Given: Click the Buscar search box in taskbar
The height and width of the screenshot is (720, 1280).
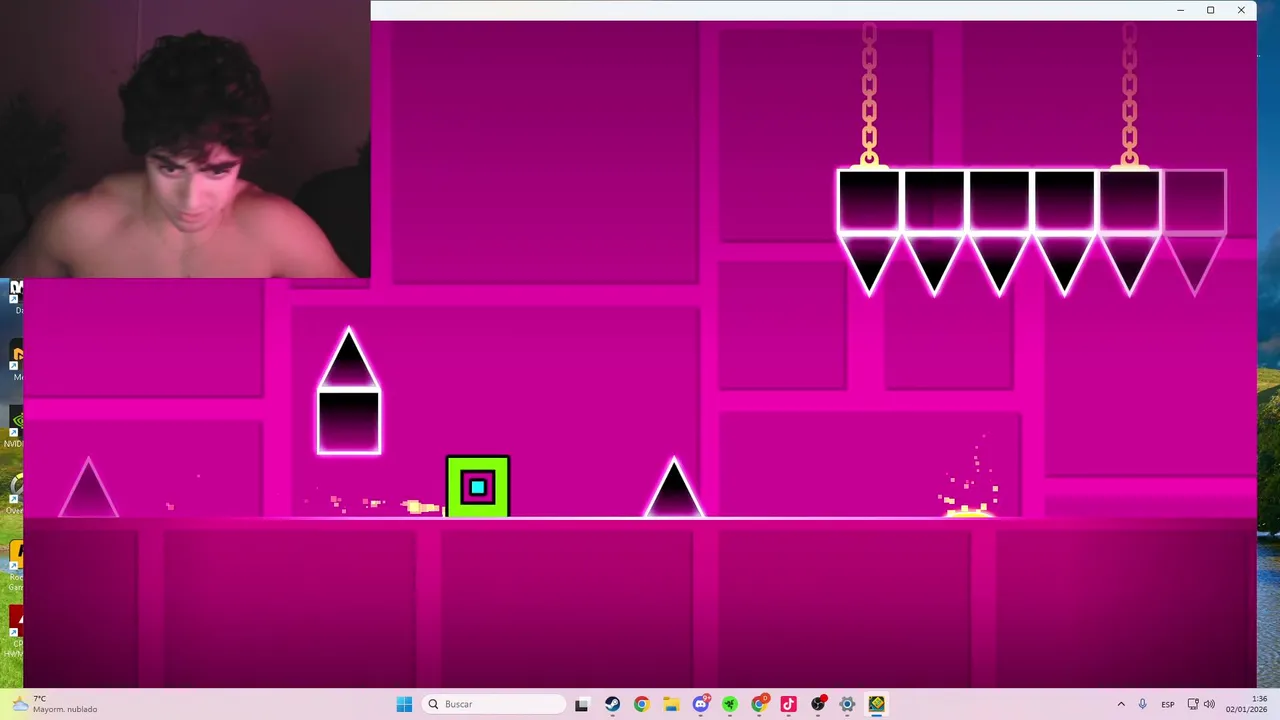Looking at the screenshot, I should pyautogui.click(x=494, y=704).
